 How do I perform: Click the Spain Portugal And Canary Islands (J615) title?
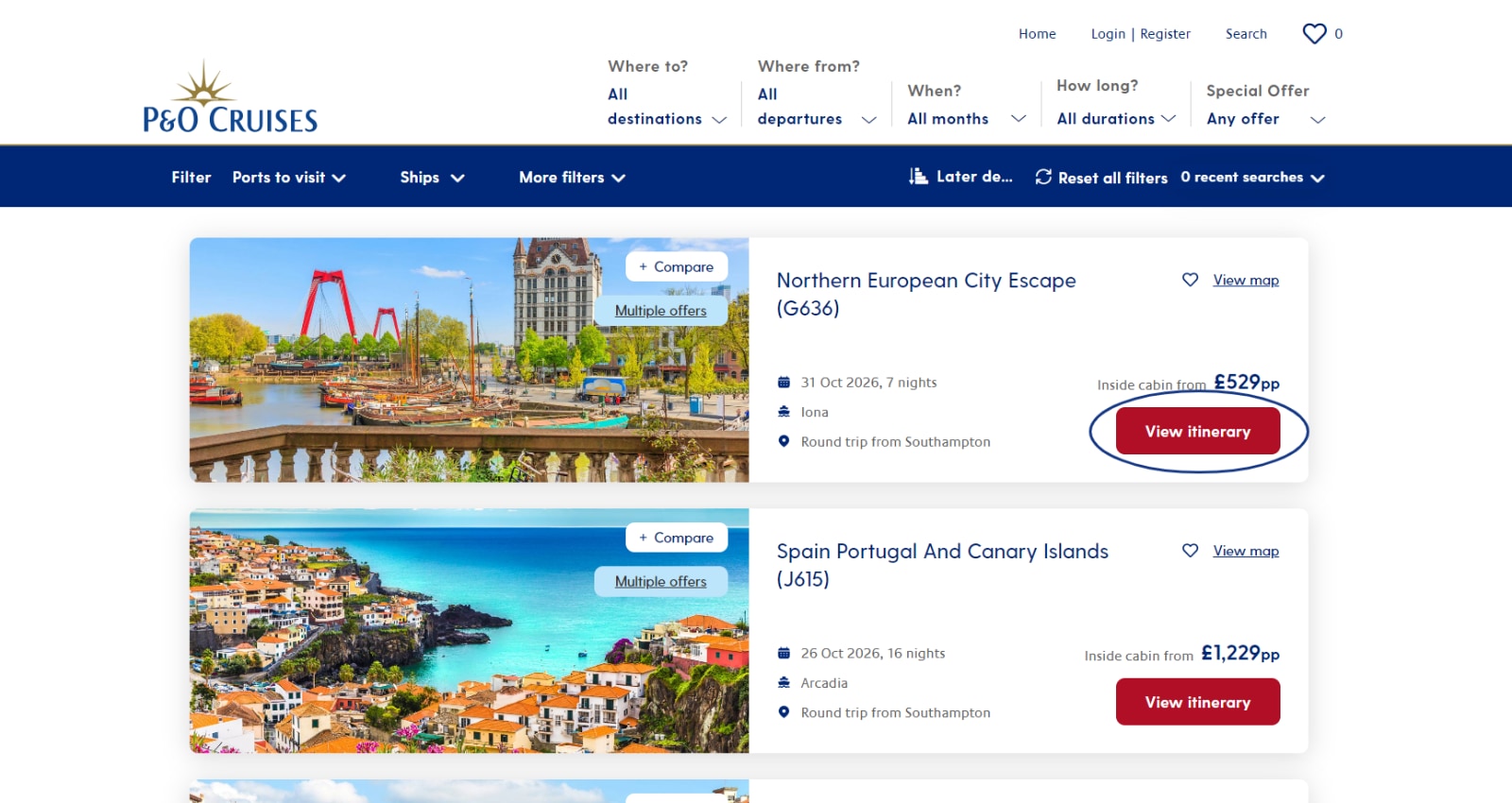pos(942,565)
